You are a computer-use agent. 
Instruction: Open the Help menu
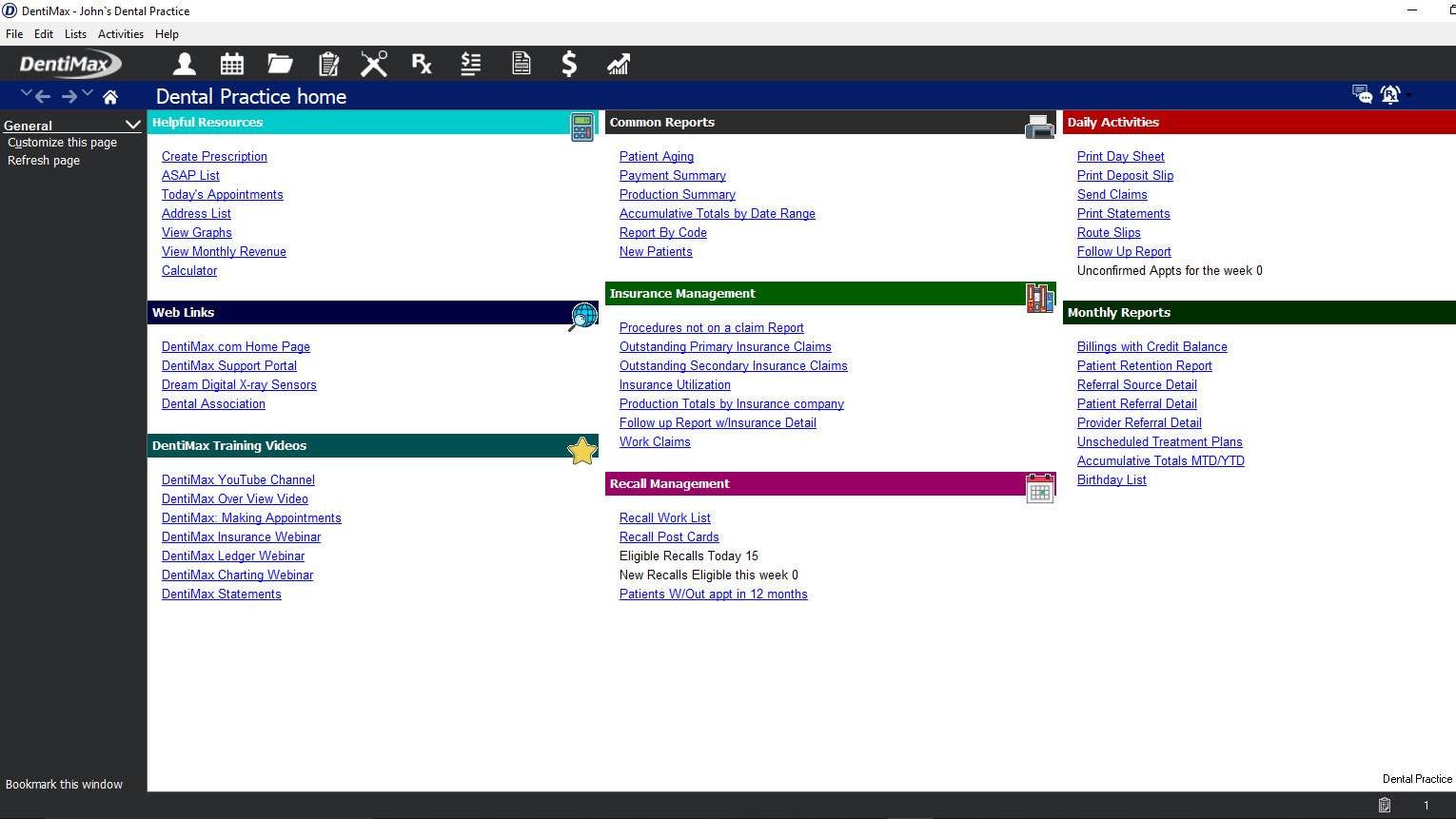[167, 33]
